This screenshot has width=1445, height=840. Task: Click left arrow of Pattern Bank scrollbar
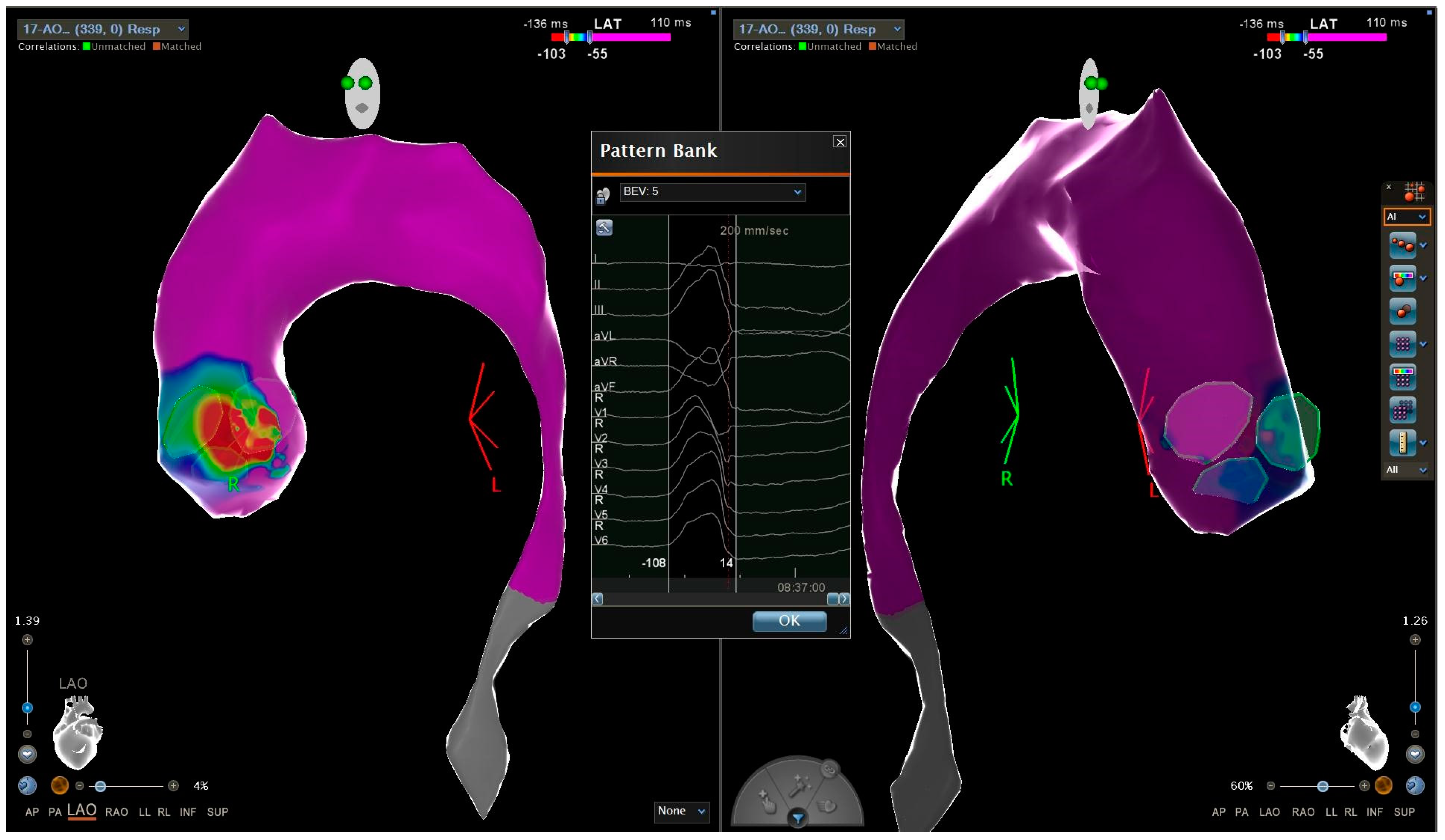[x=597, y=599]
